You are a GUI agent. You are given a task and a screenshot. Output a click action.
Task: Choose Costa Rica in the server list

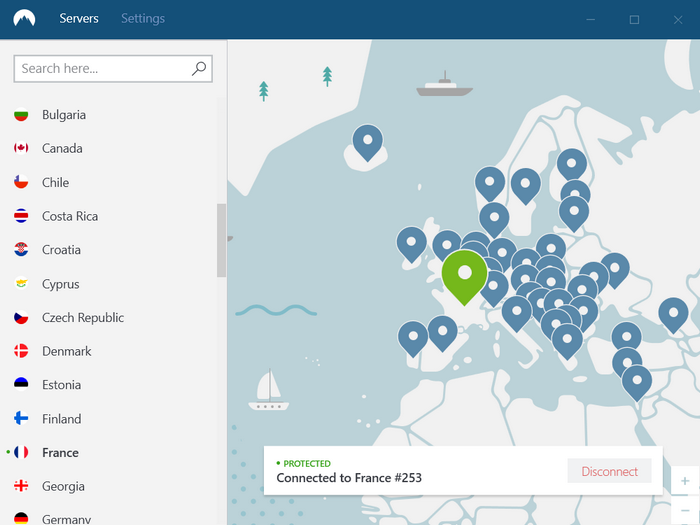click(70, 216)
